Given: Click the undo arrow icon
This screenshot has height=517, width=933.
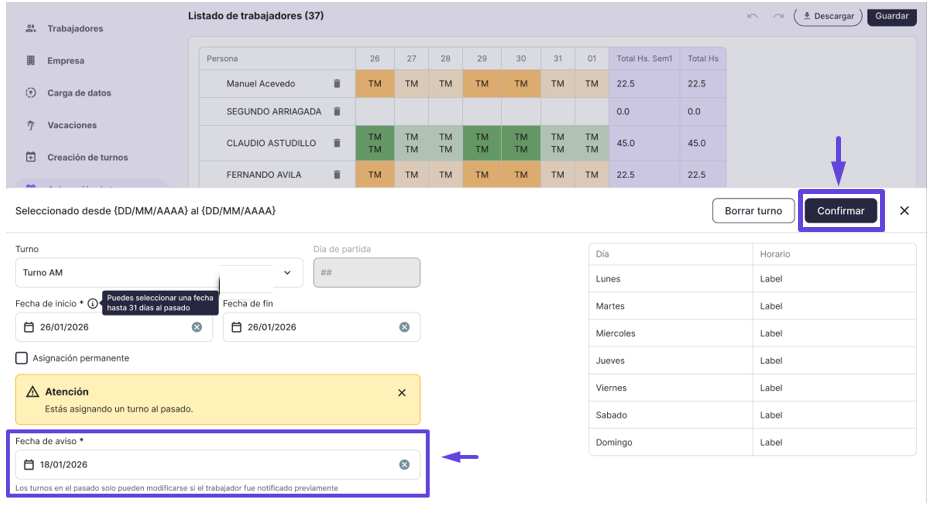Looking at the screenshot, I should pyautogui.click(x=752, y=16).
